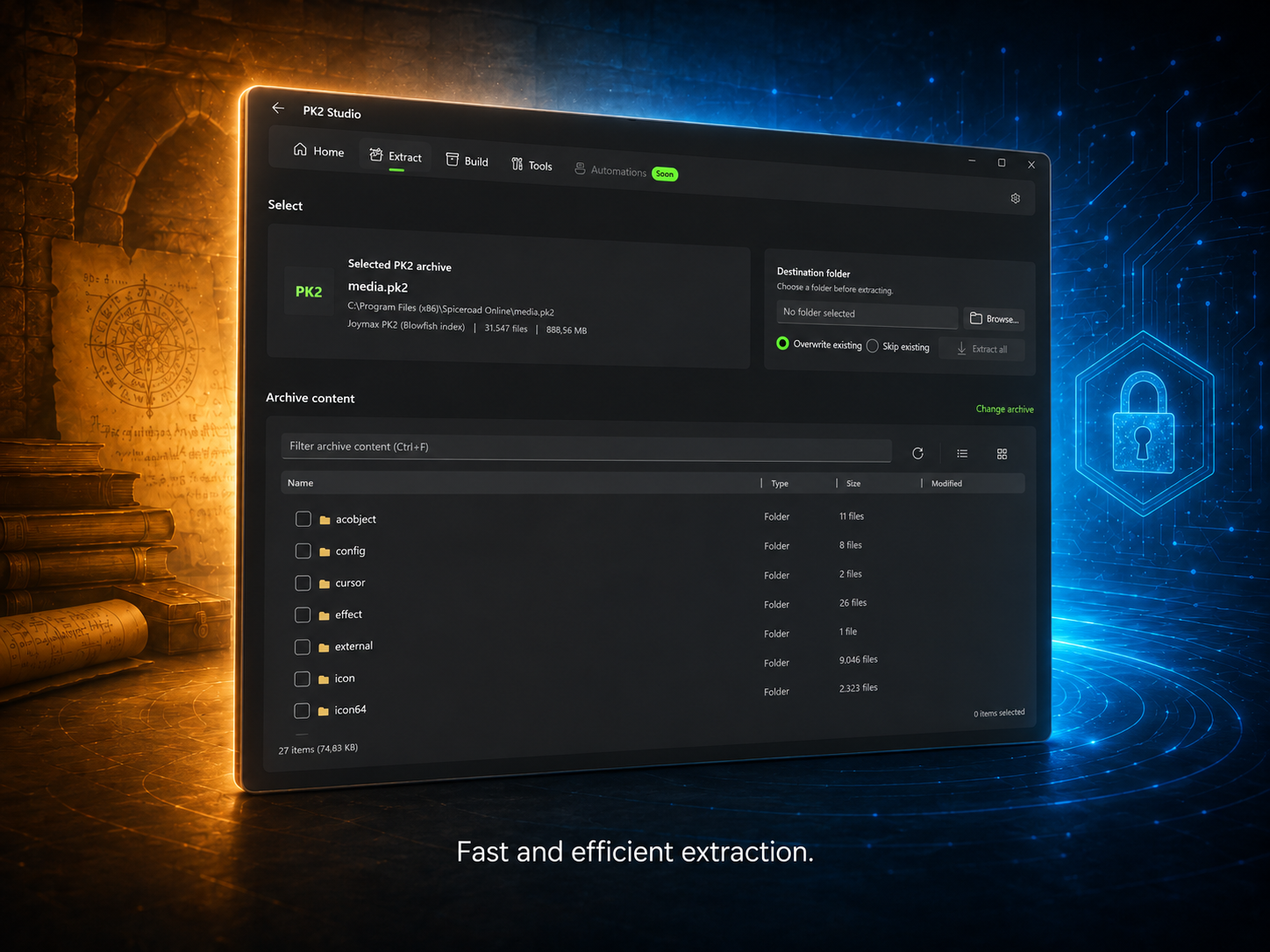Refresh the archive content list
Image resolution: width=1270 pixels, height=952 pixels.
917,453
